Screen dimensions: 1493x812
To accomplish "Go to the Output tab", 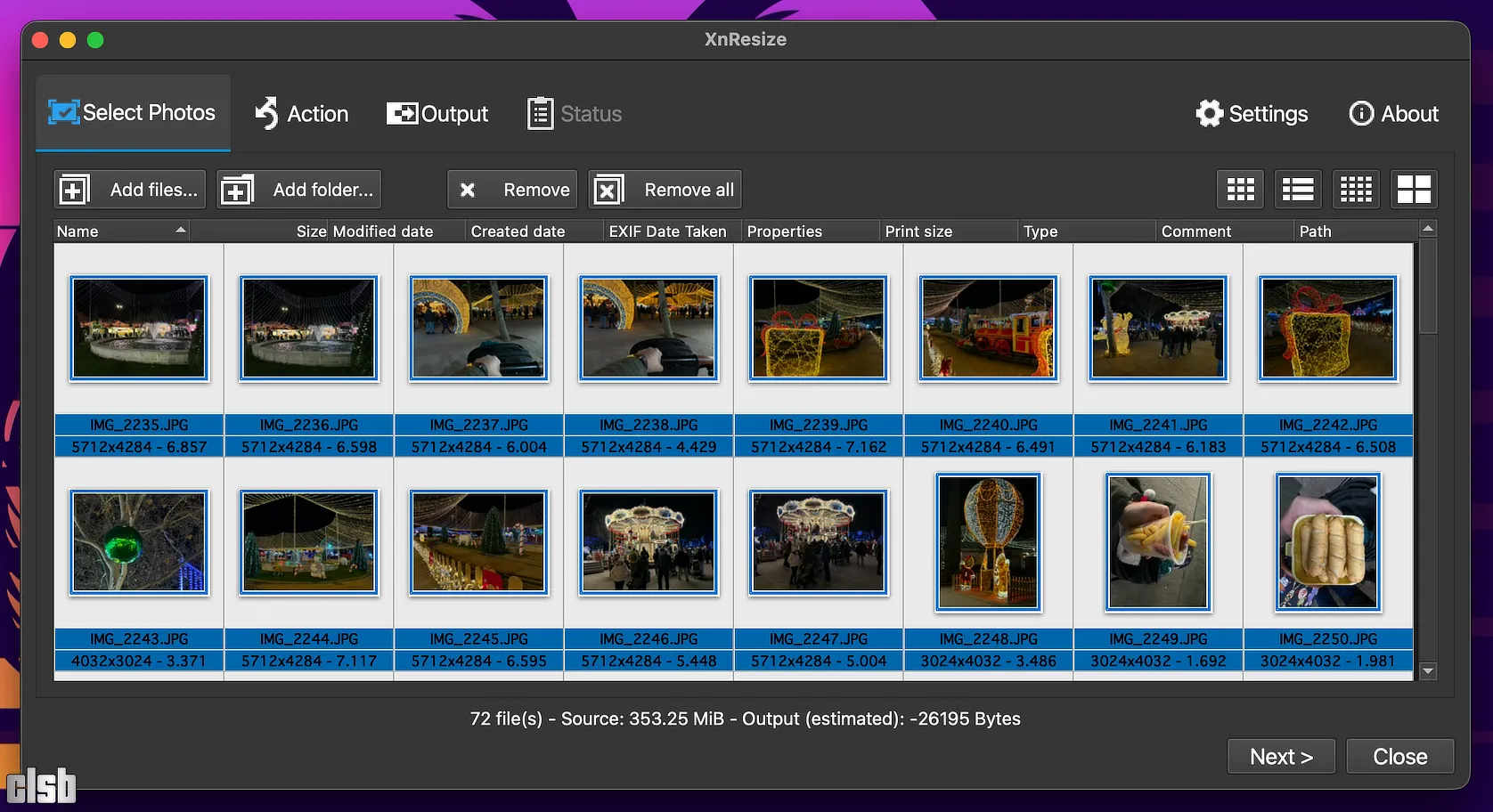I will tap(437, 114).
